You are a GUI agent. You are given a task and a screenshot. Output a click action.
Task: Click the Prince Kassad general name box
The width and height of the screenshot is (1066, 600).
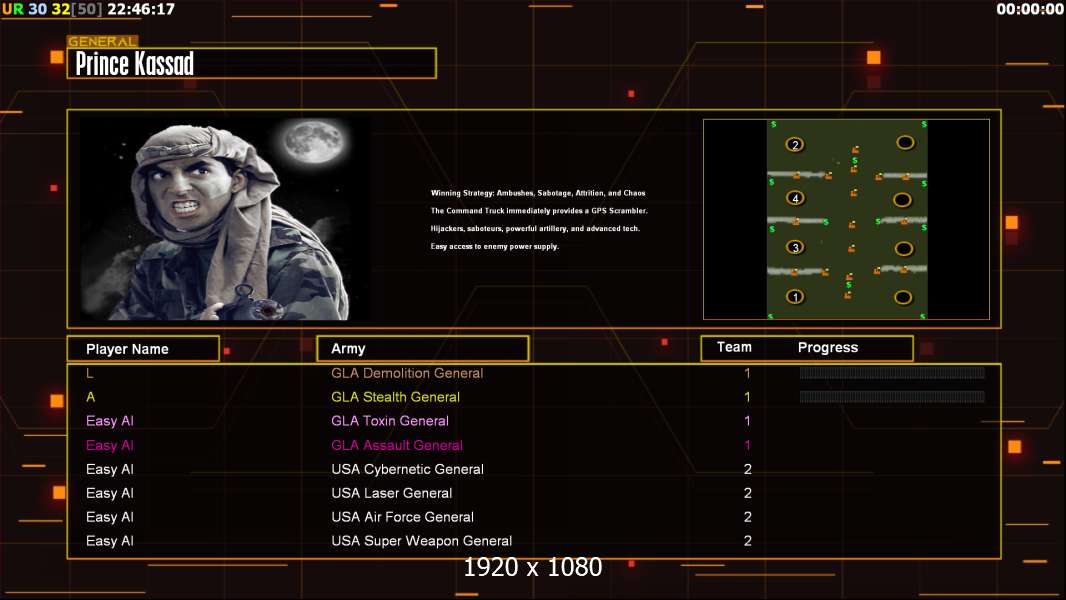point(252,63)
